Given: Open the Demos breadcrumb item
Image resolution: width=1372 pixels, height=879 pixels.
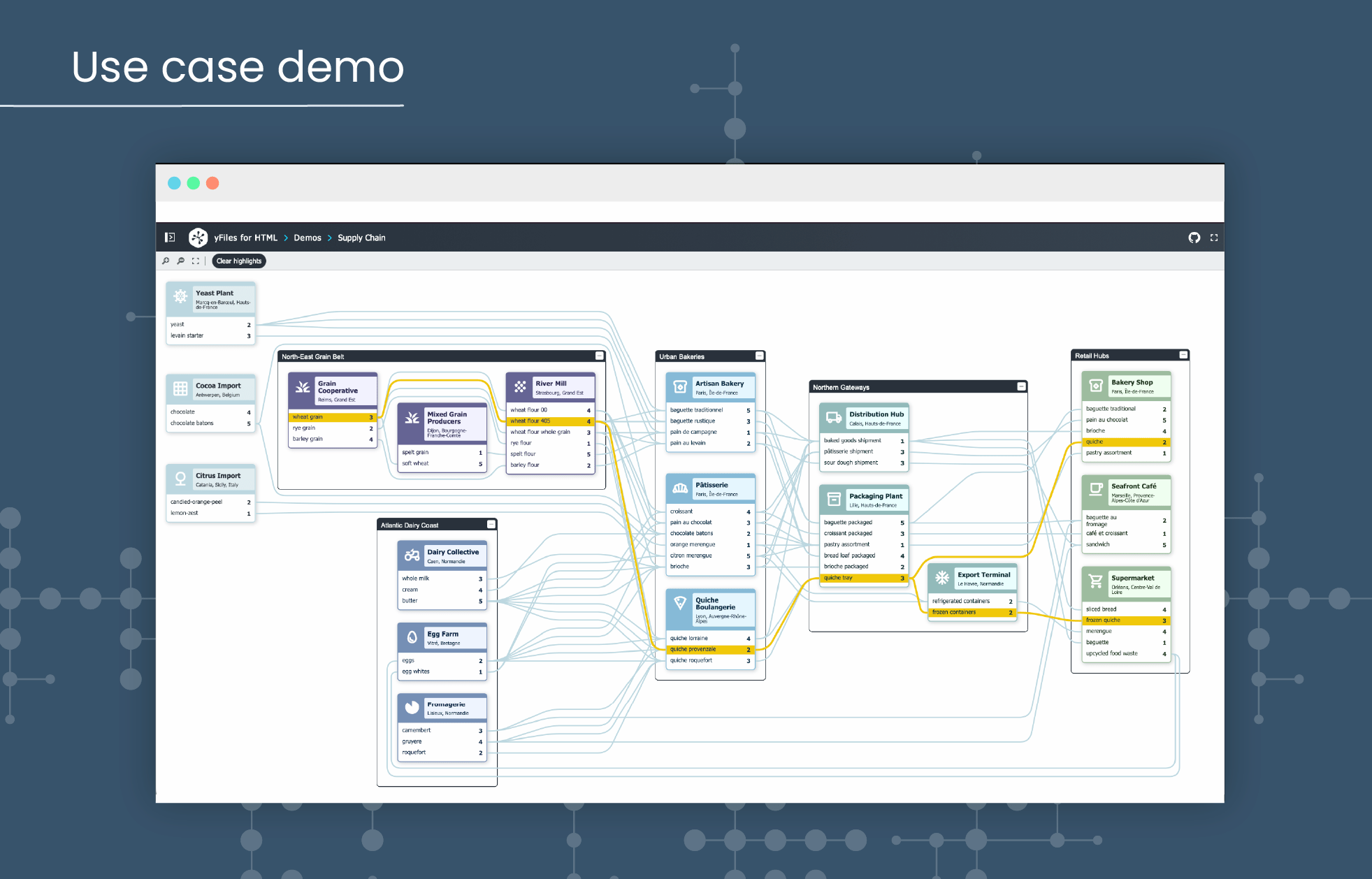Looking at the screenshot, I should click(308, 238).
